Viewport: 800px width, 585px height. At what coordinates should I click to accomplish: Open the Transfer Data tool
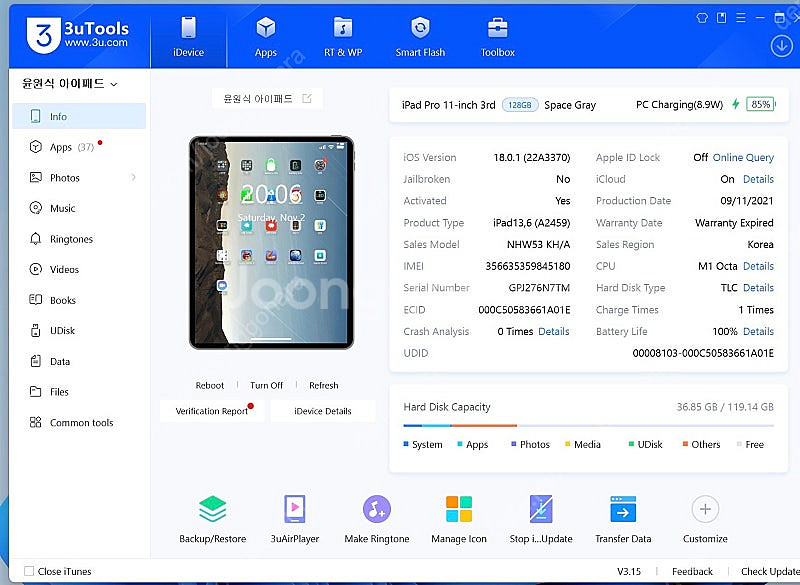[623, 519]
